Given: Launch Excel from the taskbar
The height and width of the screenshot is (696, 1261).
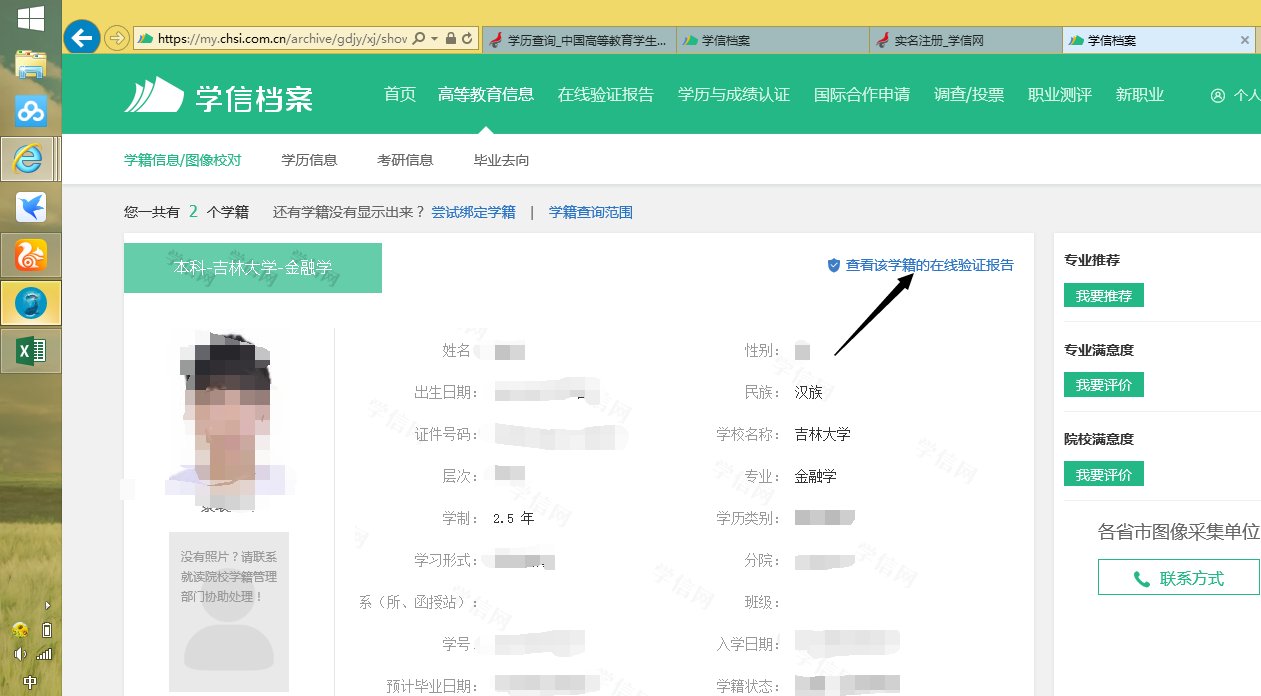Looking at the screenshot, I should tap(31, 351).
